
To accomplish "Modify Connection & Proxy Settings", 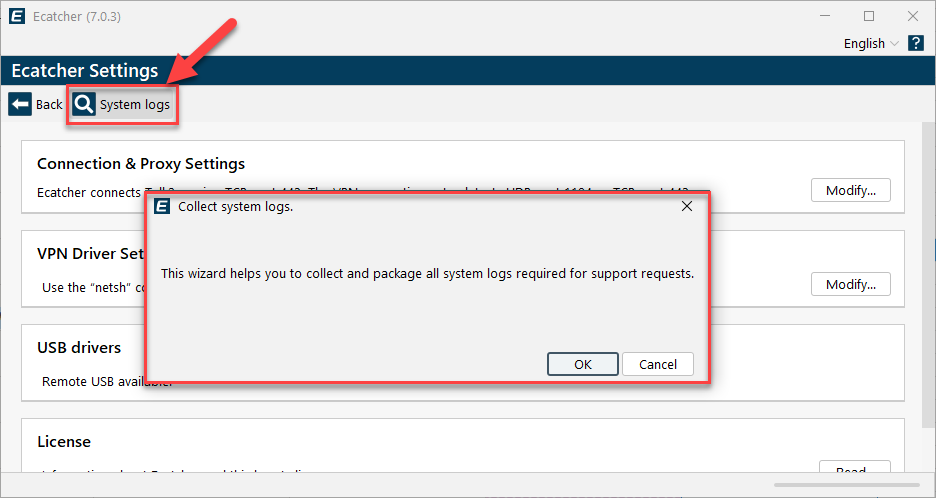I will point(851,190).
